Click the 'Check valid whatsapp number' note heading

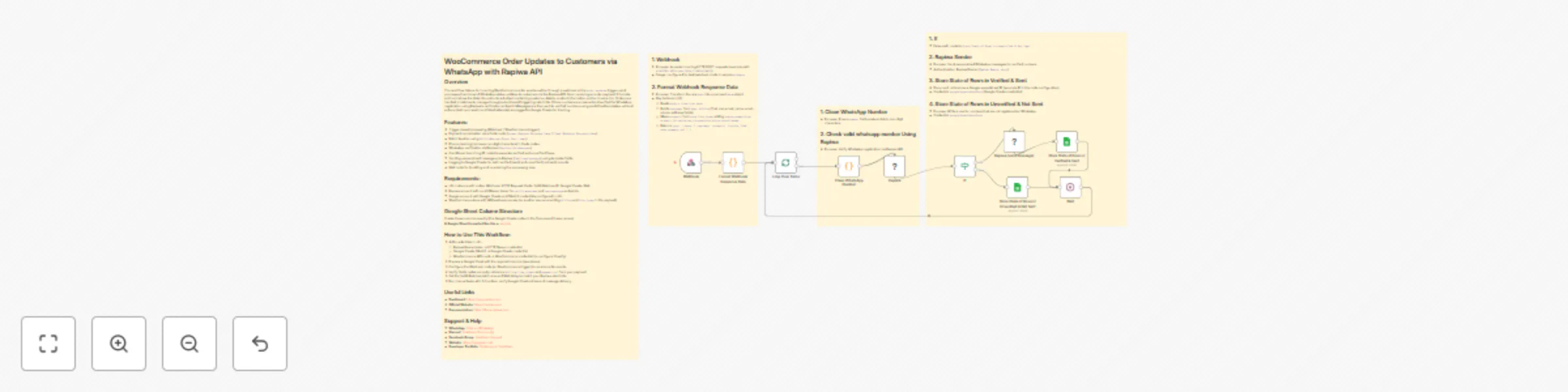[868, 138]
